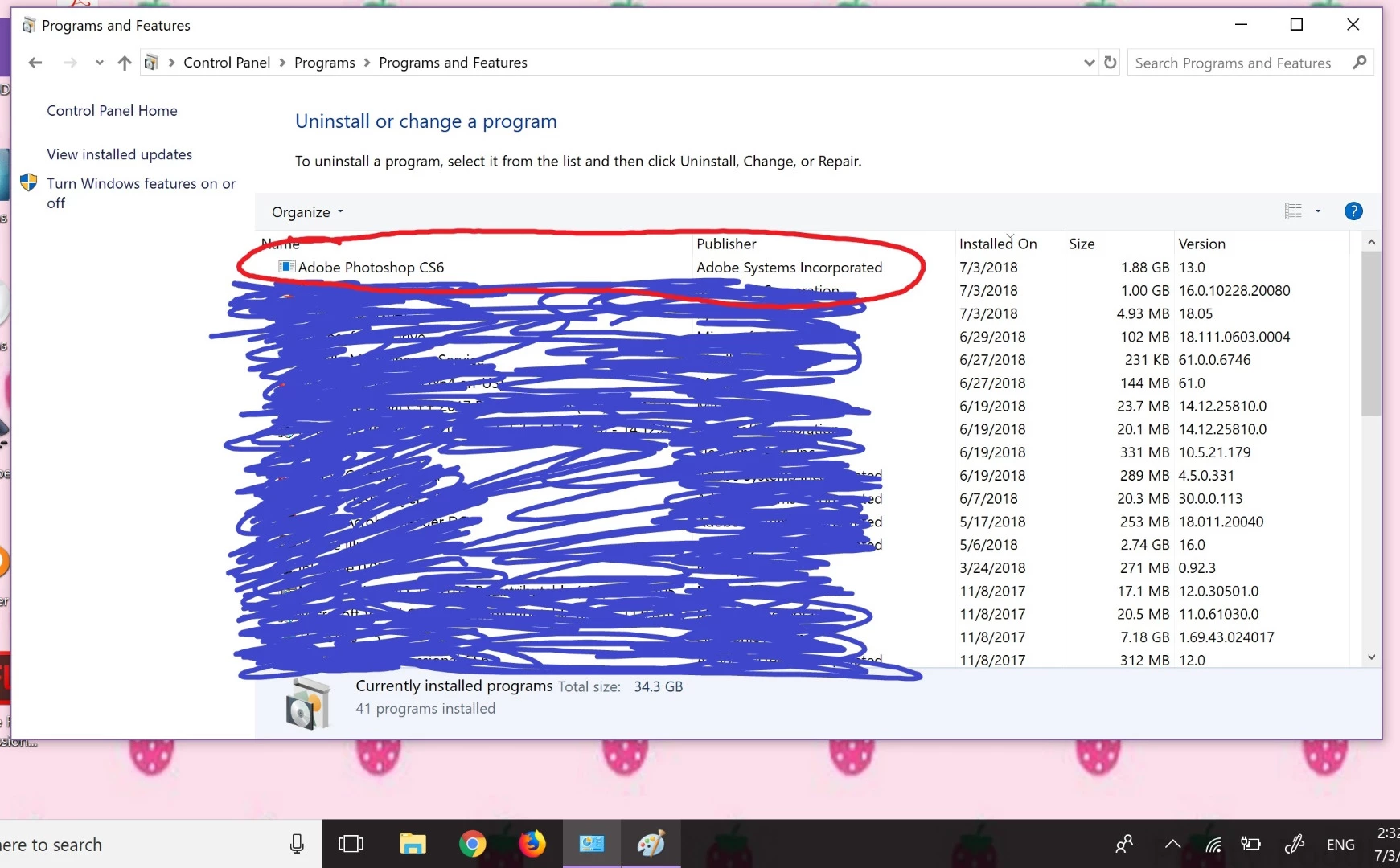Select row with version 4.5.0.331

(x=804, y=476)
